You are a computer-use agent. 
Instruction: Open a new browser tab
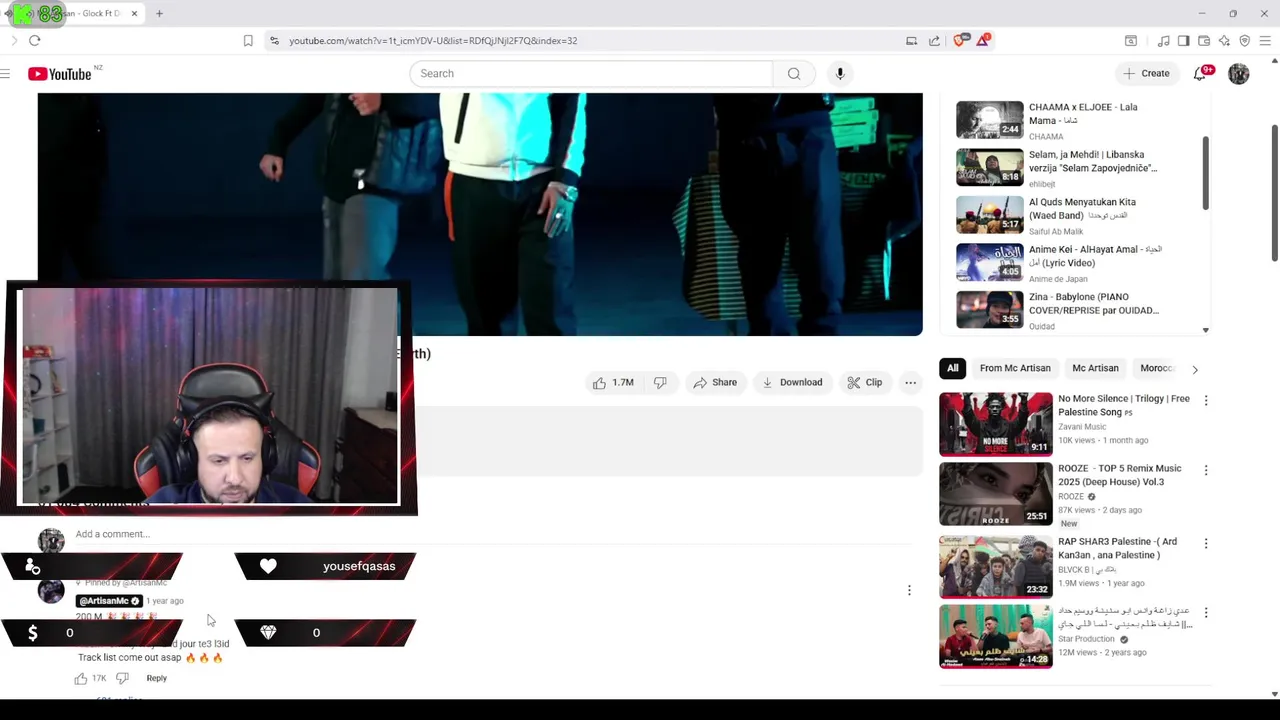click(159, 14)
